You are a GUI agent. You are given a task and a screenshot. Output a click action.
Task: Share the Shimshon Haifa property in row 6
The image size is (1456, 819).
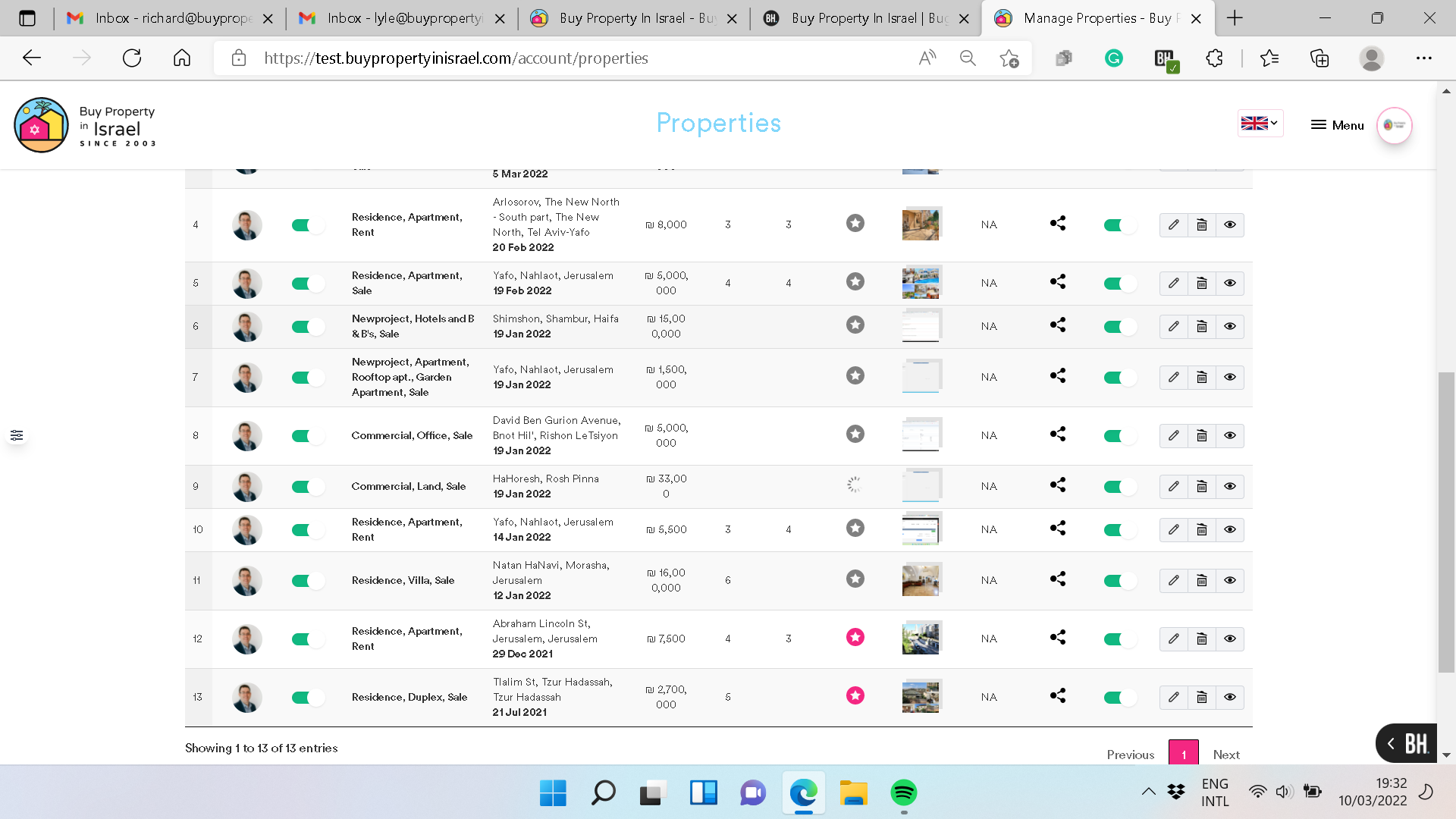(1058, 325)
